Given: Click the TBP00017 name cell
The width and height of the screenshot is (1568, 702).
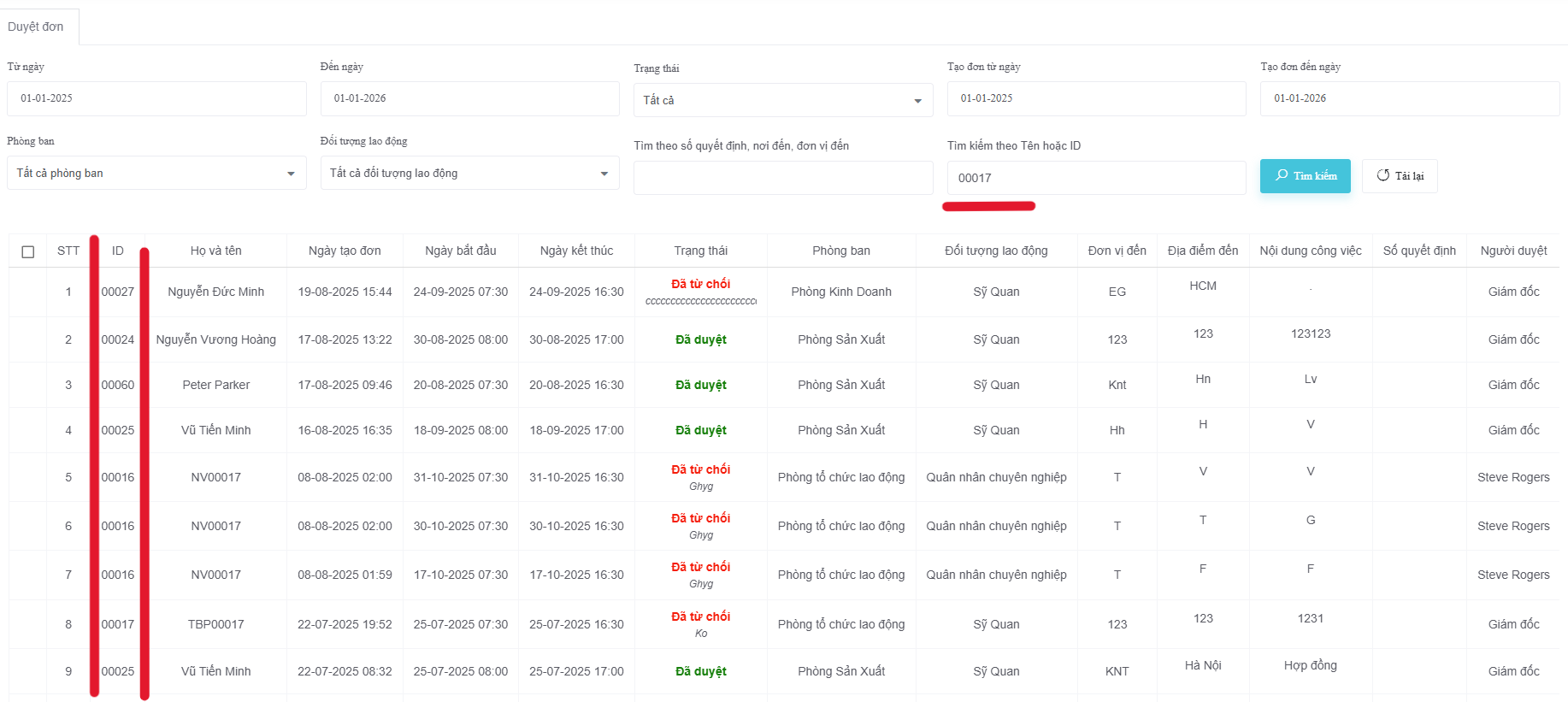Looking at the screenshot, I should click(x=215, y=624).
